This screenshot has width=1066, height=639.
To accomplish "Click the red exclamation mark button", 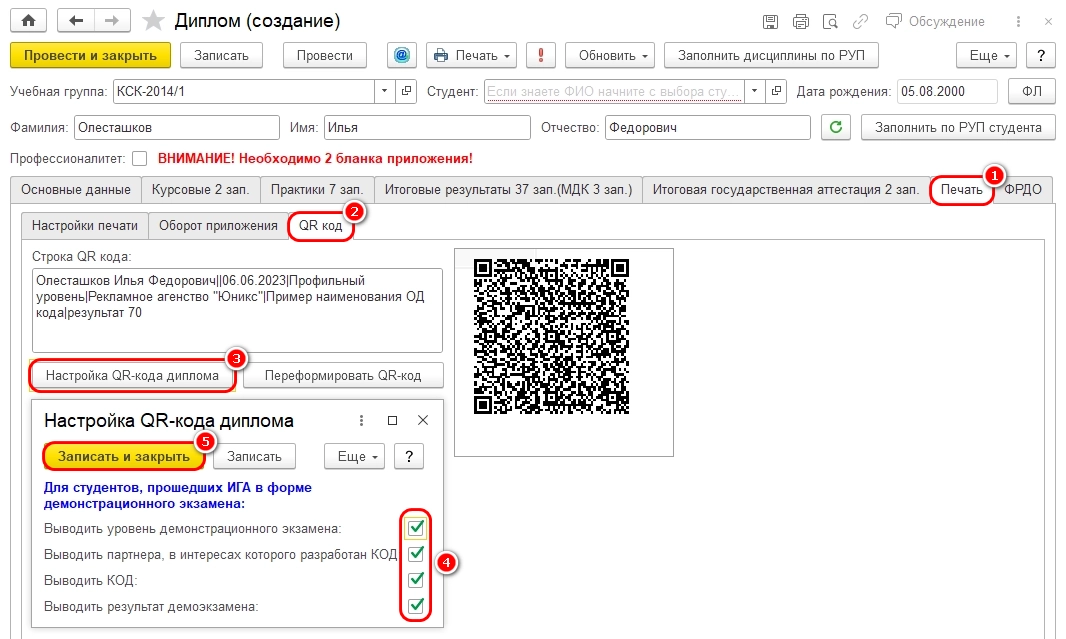I will pyautogui.click(x=540, y=55).
